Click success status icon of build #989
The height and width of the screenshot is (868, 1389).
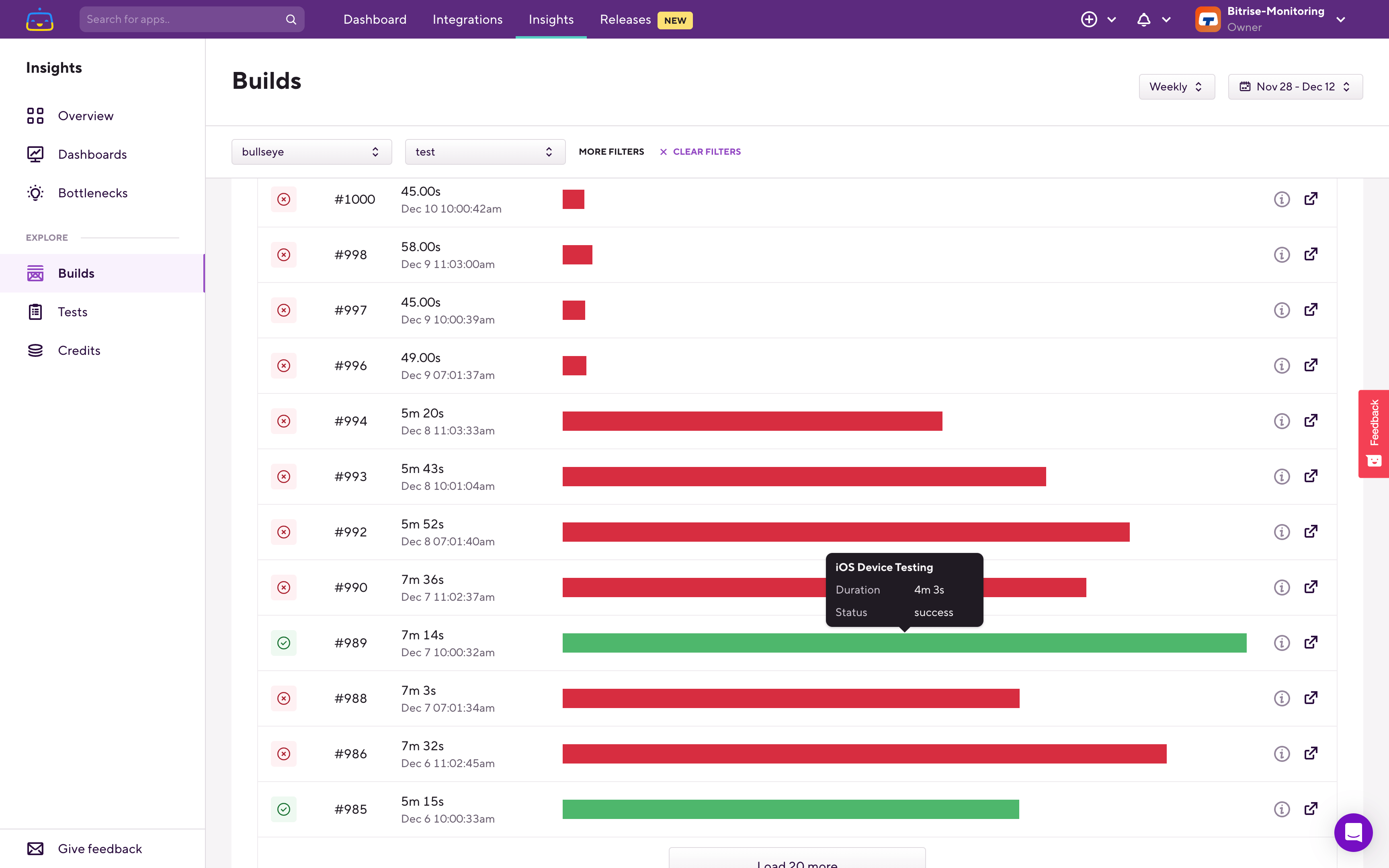coord(283,643)
